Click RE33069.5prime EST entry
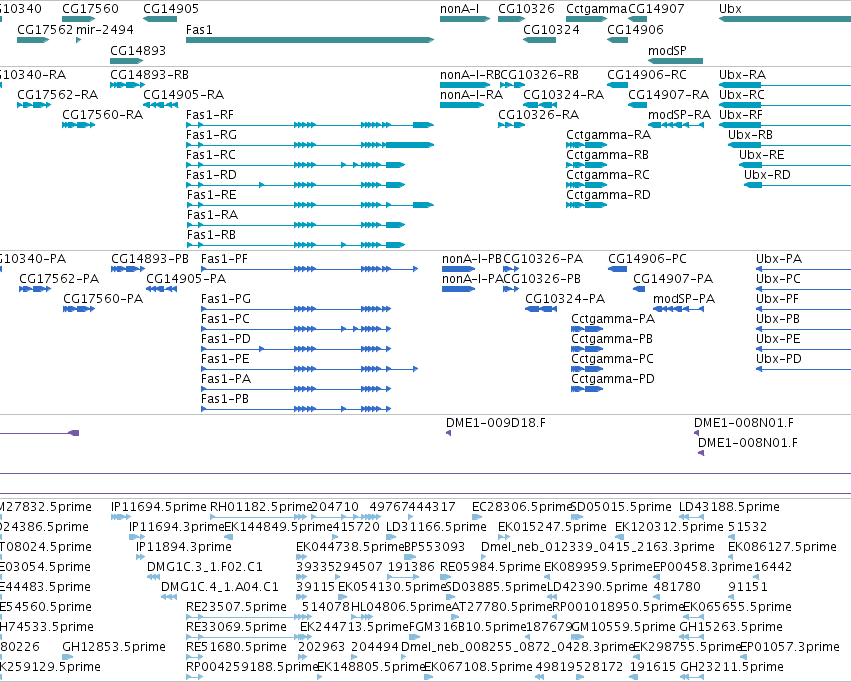The height and width of the screenshot is (682, 851). pyautogui.click(x=249, y=637)
